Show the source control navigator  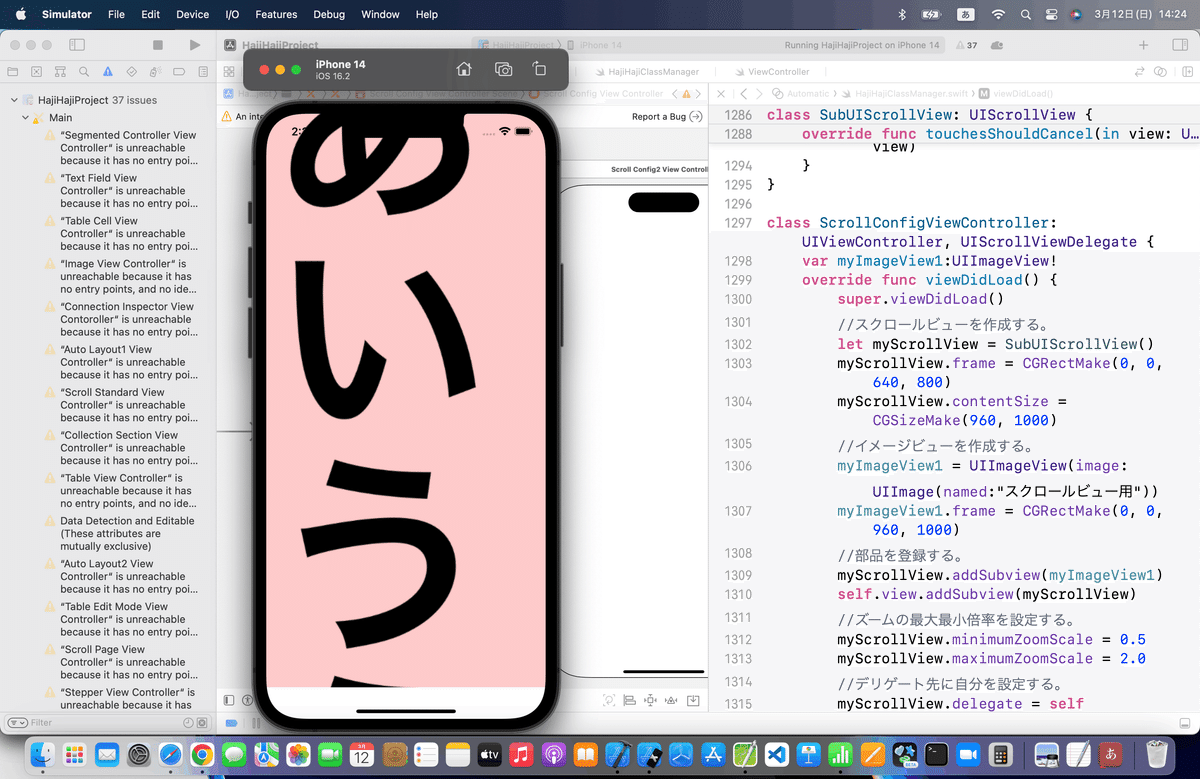click(36, 72)
